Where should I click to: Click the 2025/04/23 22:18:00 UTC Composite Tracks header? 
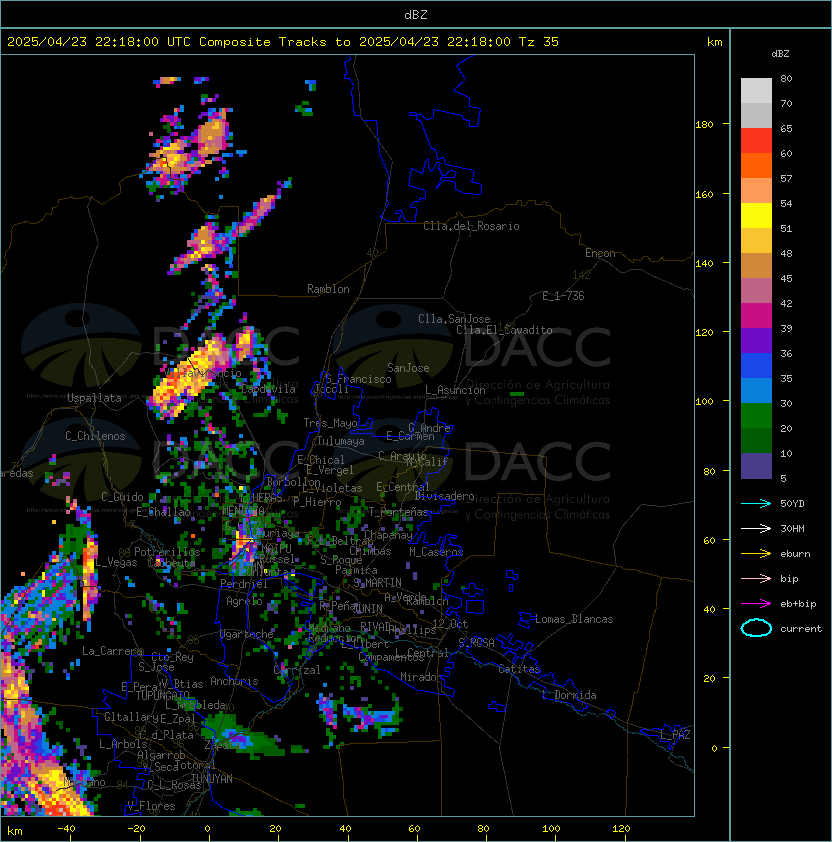tap(283, 42)
